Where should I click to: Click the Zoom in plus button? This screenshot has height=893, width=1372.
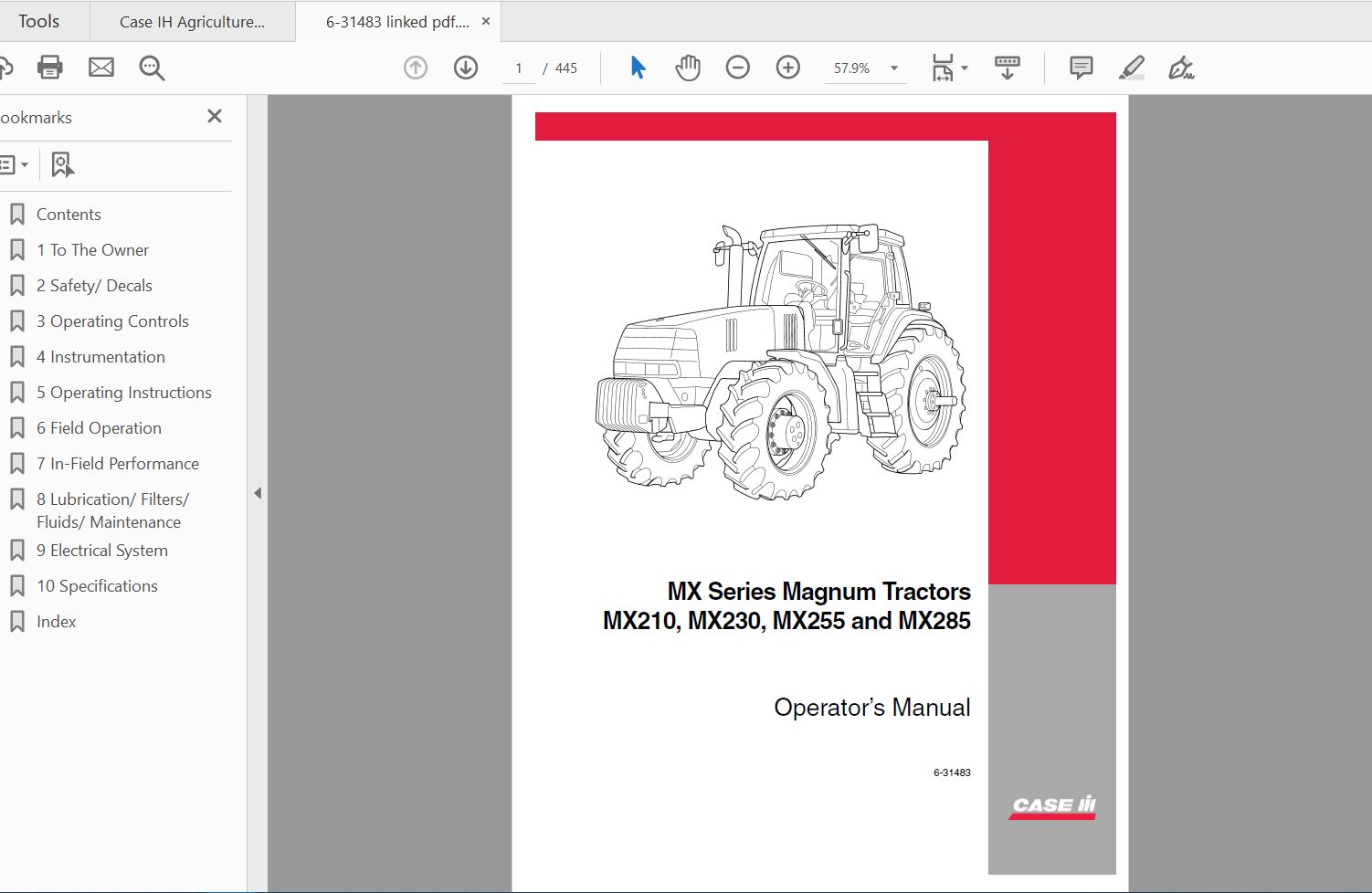point(787,68)
